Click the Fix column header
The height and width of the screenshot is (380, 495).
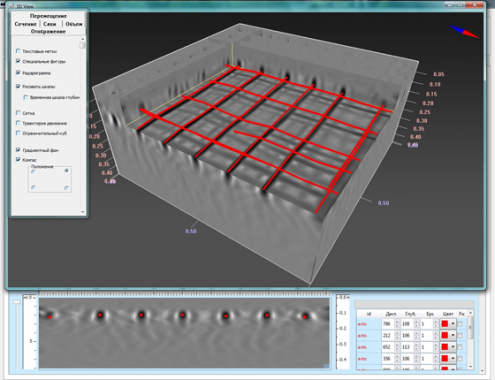(462, 314)
